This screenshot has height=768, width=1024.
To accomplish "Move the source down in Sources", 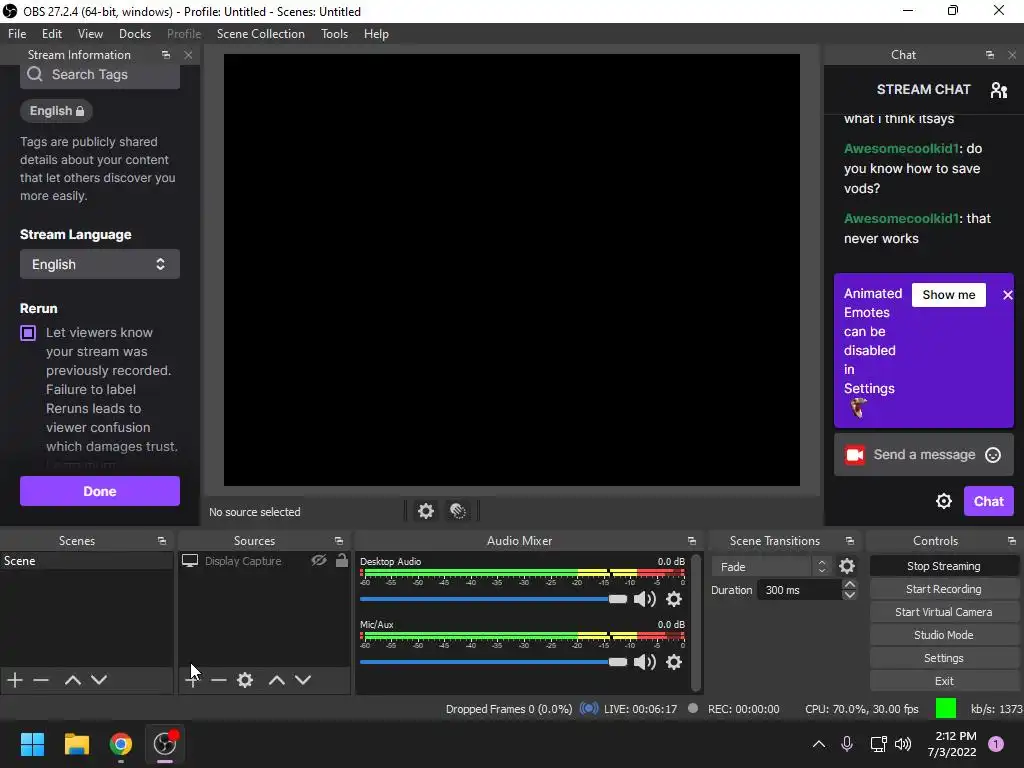I will point(303,680).
